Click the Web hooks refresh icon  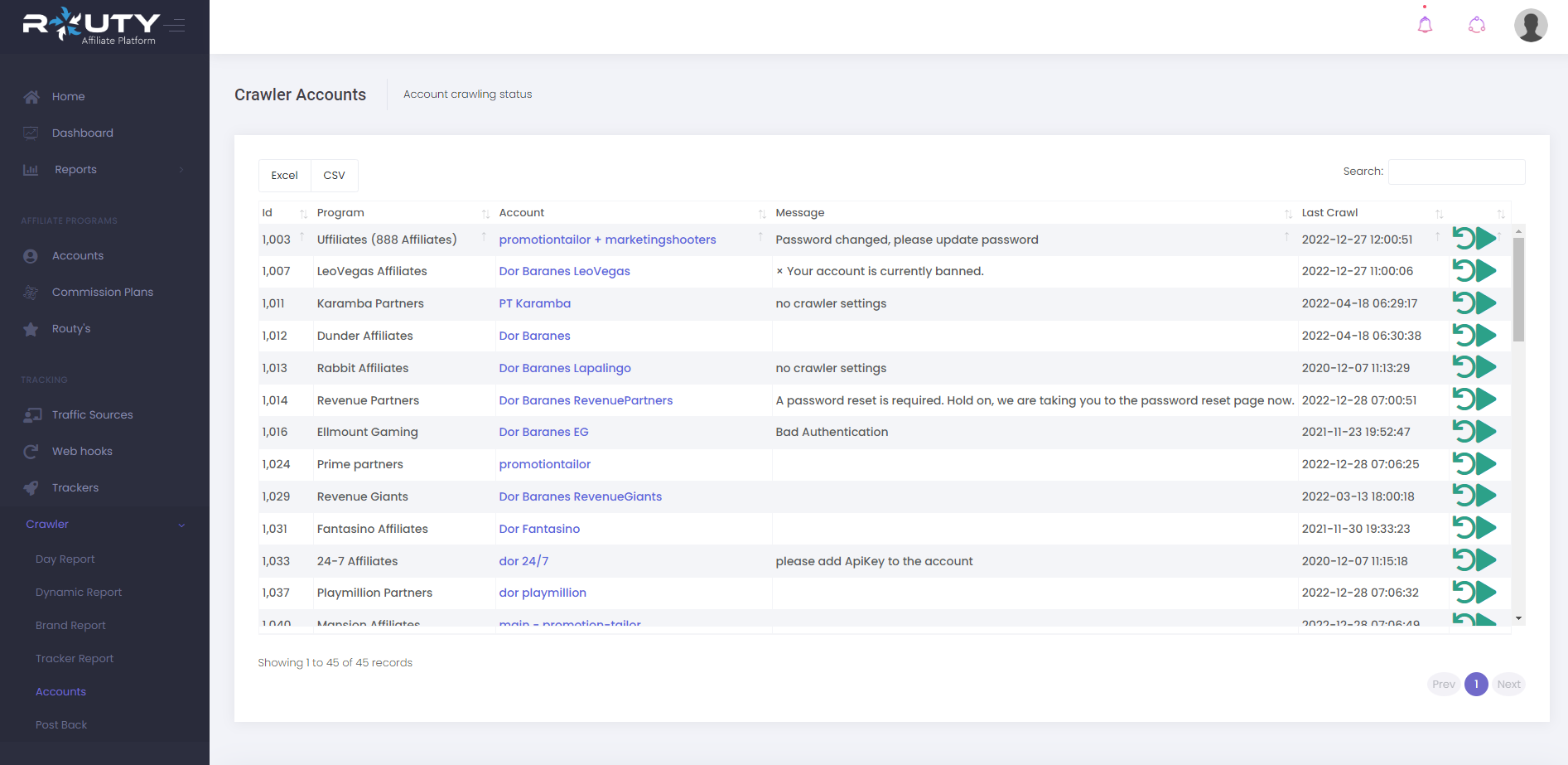(31, 452)
